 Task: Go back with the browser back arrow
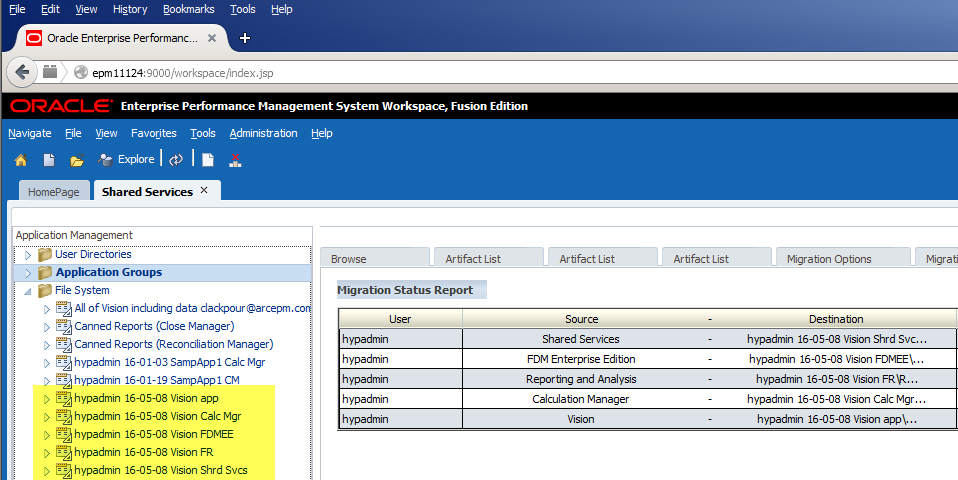(22, 72)
